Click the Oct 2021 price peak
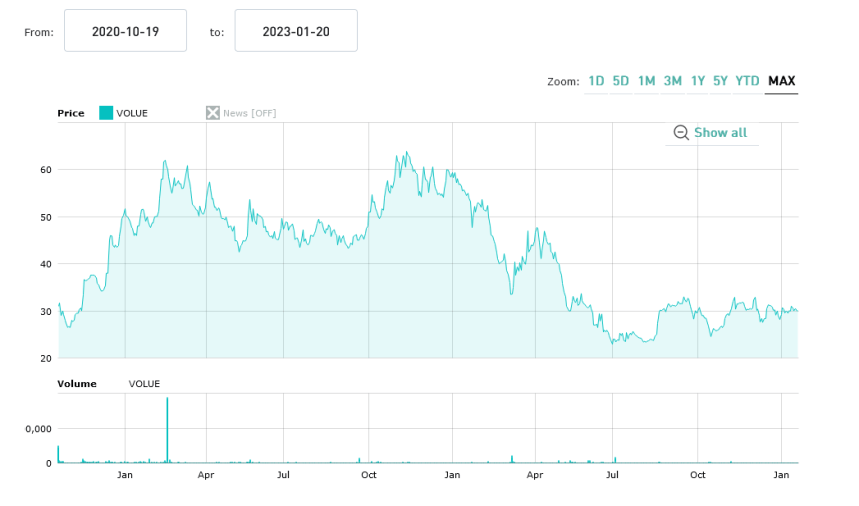859x506 pixels. point(406,154)
